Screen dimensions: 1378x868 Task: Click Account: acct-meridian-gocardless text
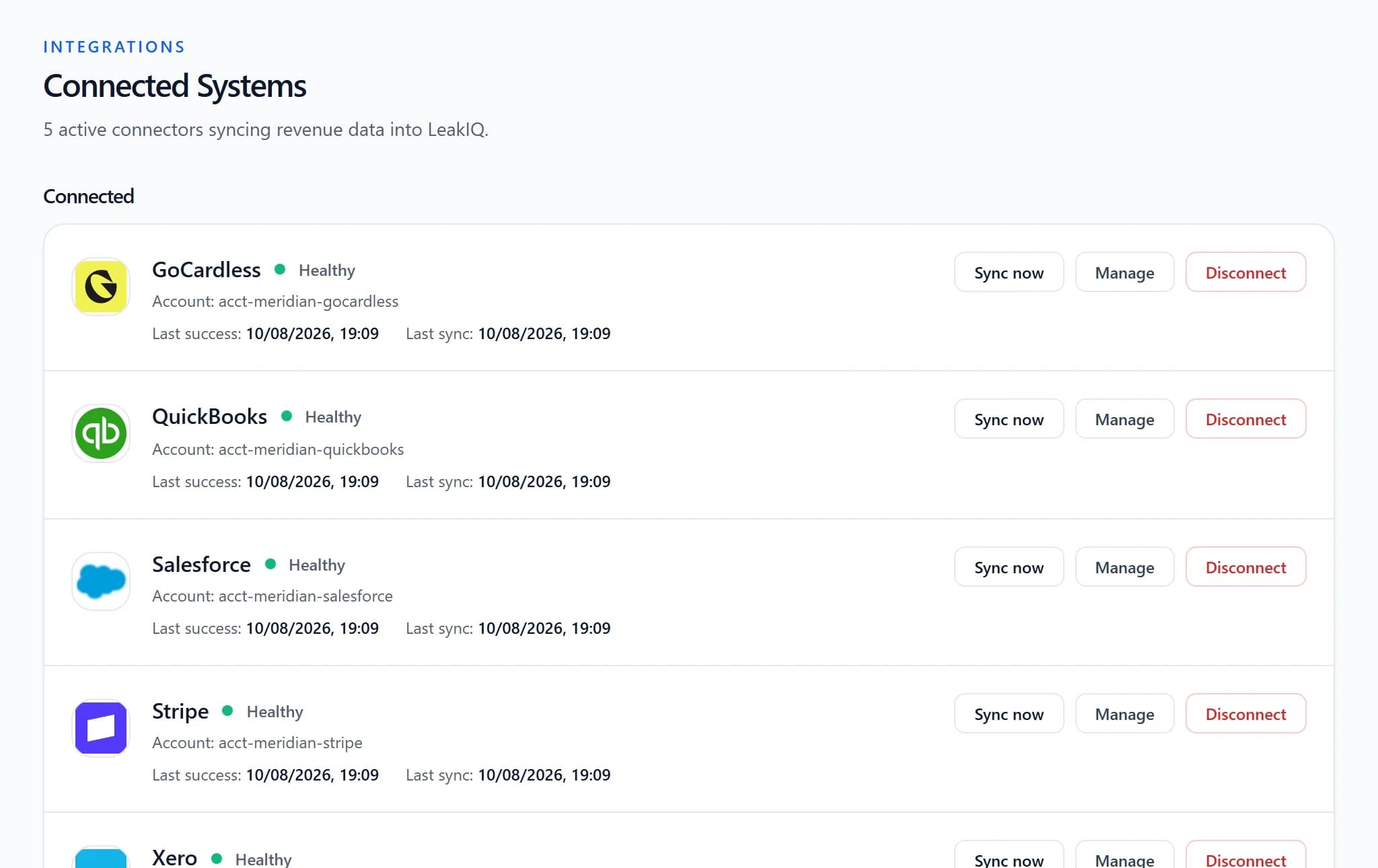point(275,301)
